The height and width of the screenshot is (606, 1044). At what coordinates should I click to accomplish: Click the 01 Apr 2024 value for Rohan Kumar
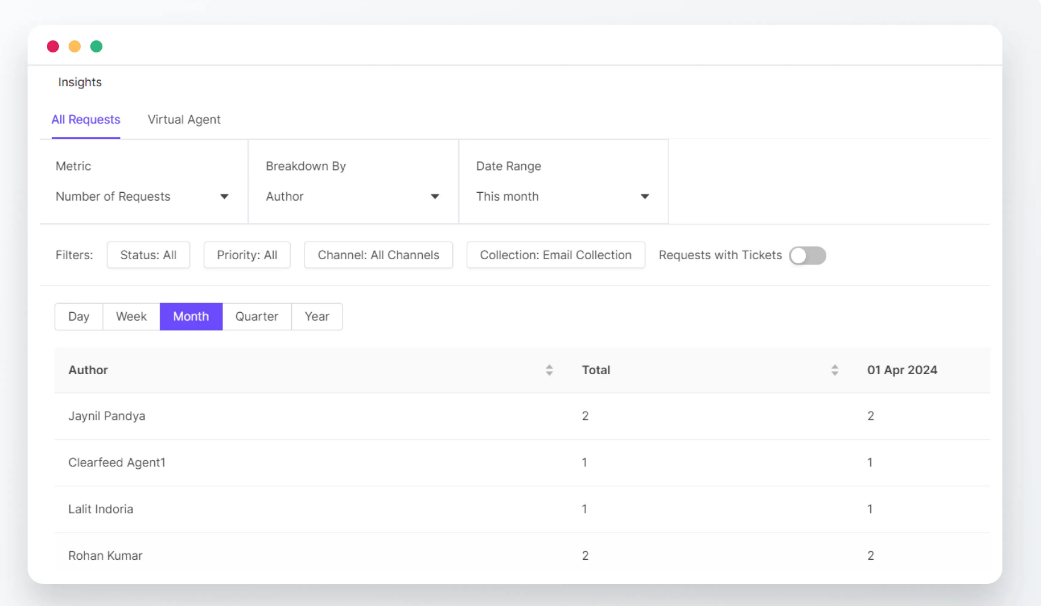point(871,556)
